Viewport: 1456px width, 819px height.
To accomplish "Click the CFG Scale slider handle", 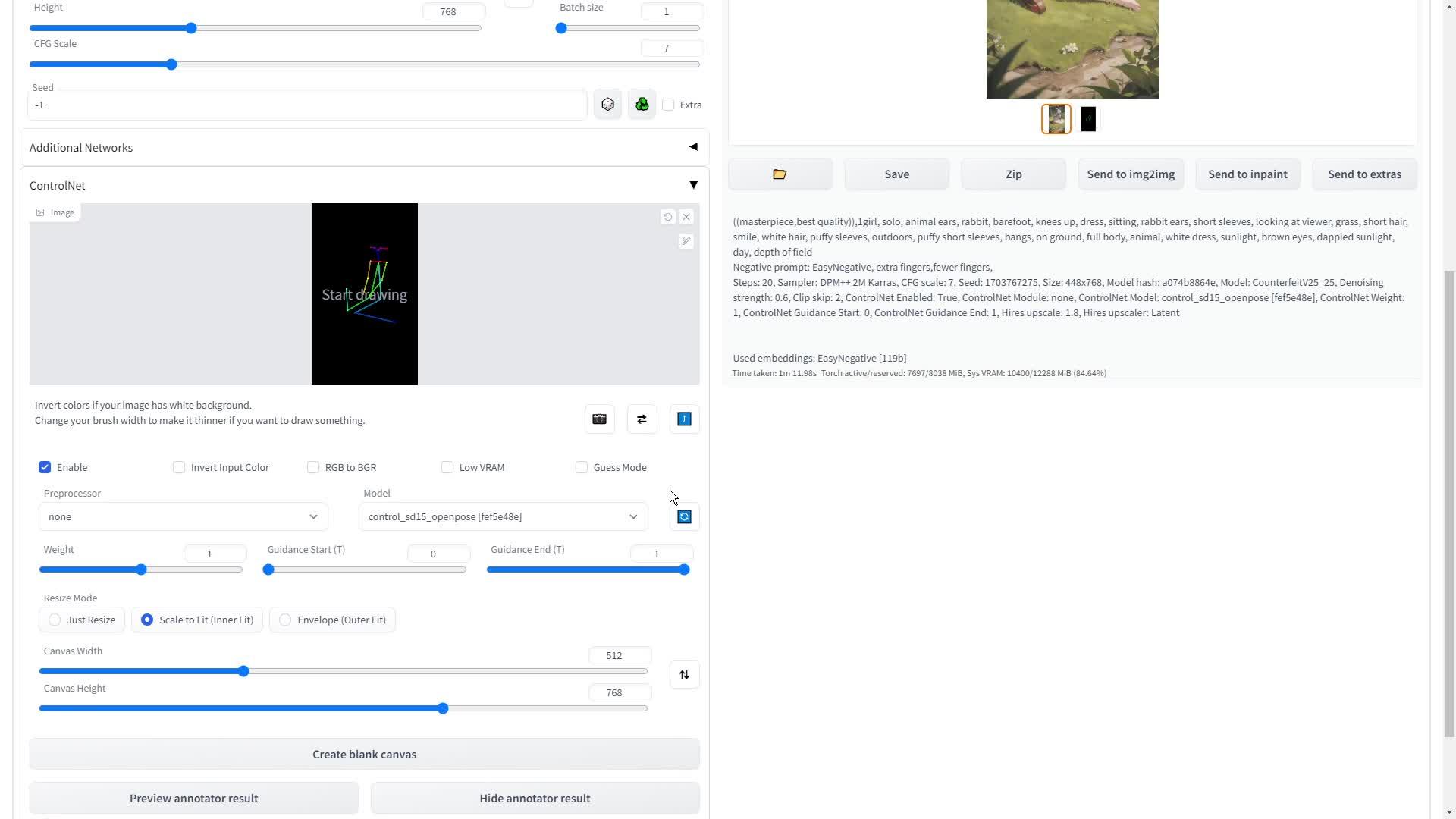I will pyautogui.click(x=171, y=64).
